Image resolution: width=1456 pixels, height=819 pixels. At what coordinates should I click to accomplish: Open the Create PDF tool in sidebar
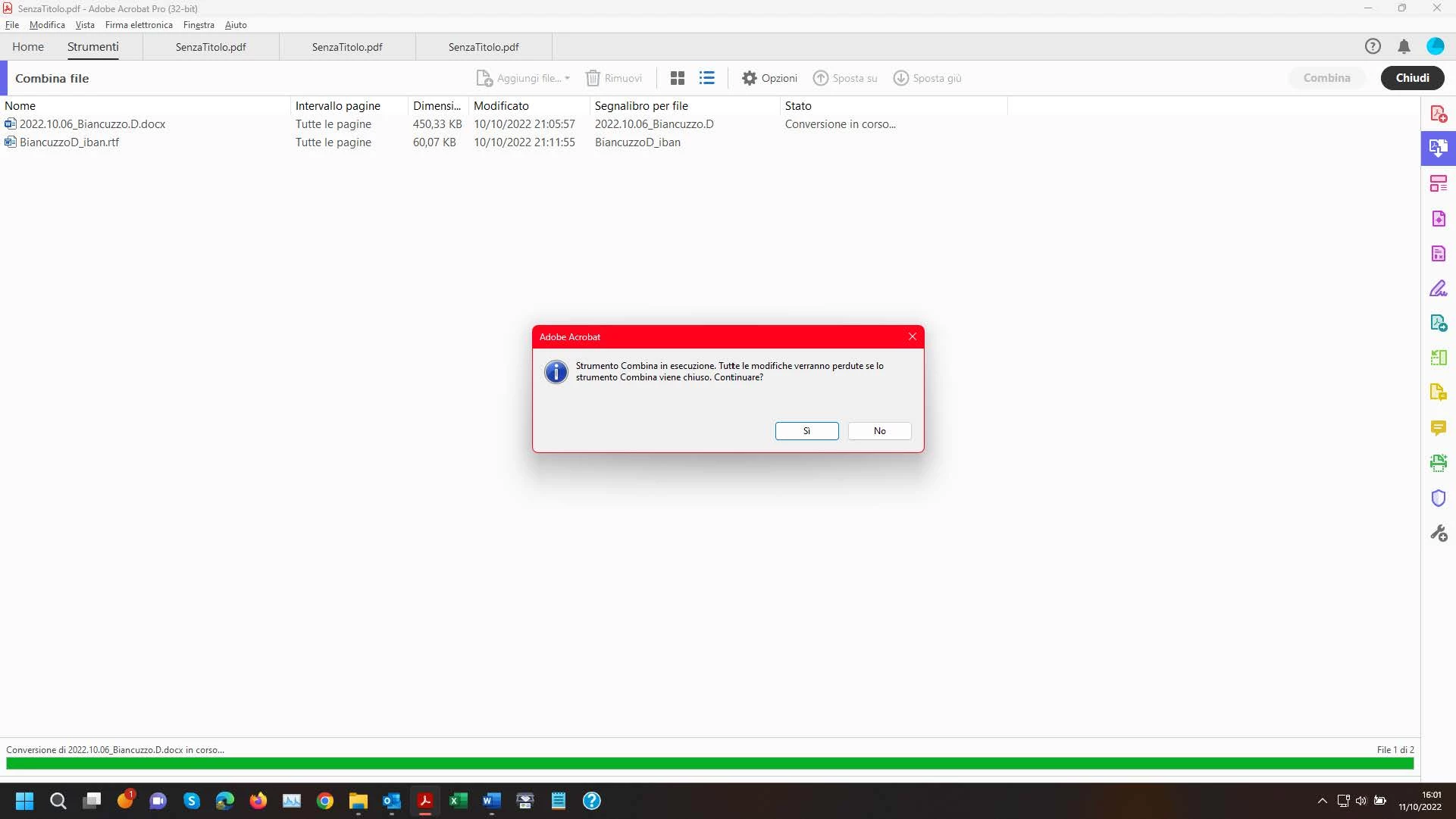point(1438,114)
